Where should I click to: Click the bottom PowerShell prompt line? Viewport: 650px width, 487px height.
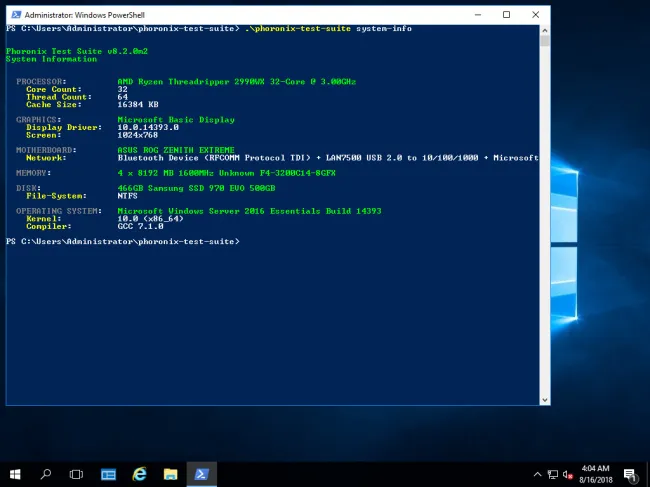[123, 242]
